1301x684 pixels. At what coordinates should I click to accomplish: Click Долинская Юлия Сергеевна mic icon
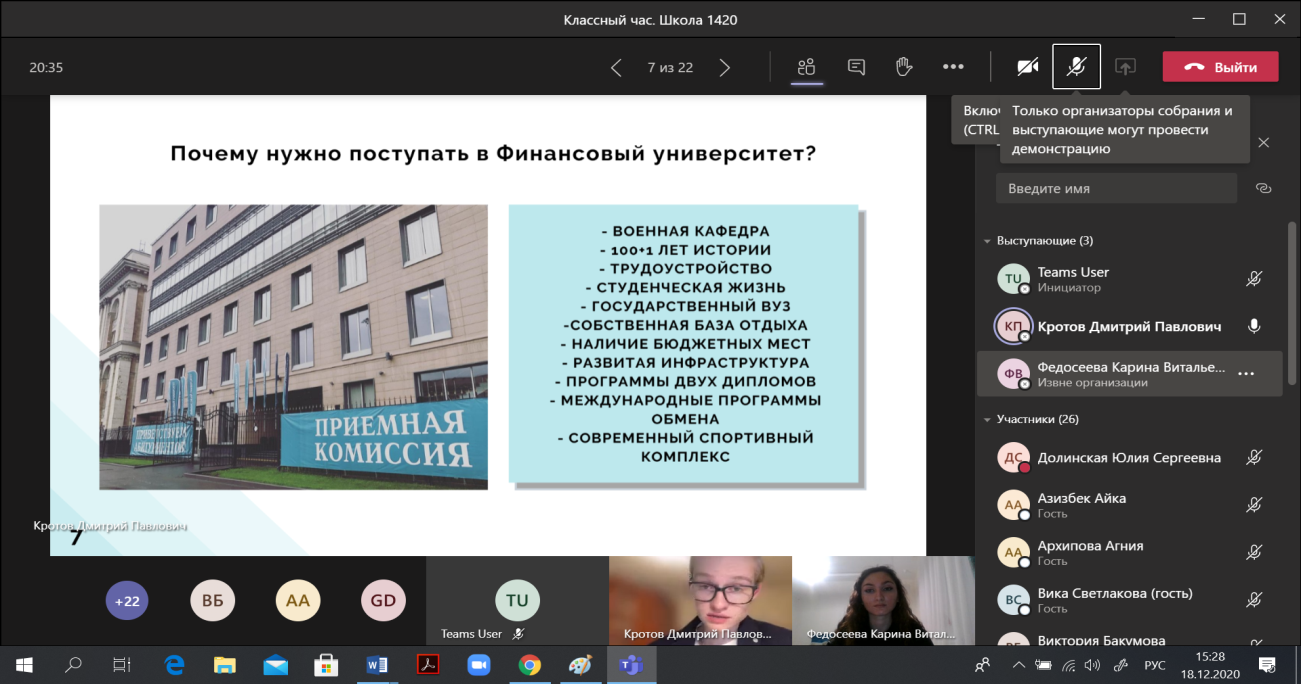1253,457
